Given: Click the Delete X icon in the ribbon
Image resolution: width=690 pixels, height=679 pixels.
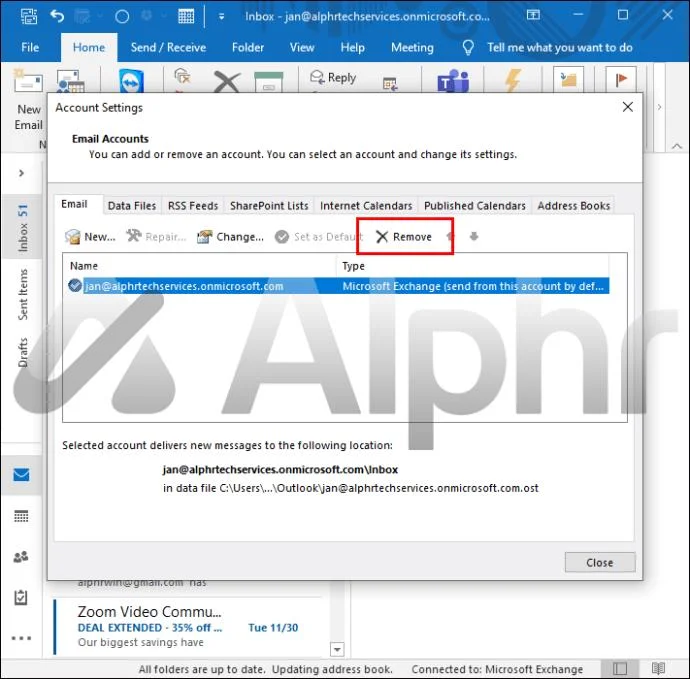Looking at the screenshot, I should tap(227, 81).
